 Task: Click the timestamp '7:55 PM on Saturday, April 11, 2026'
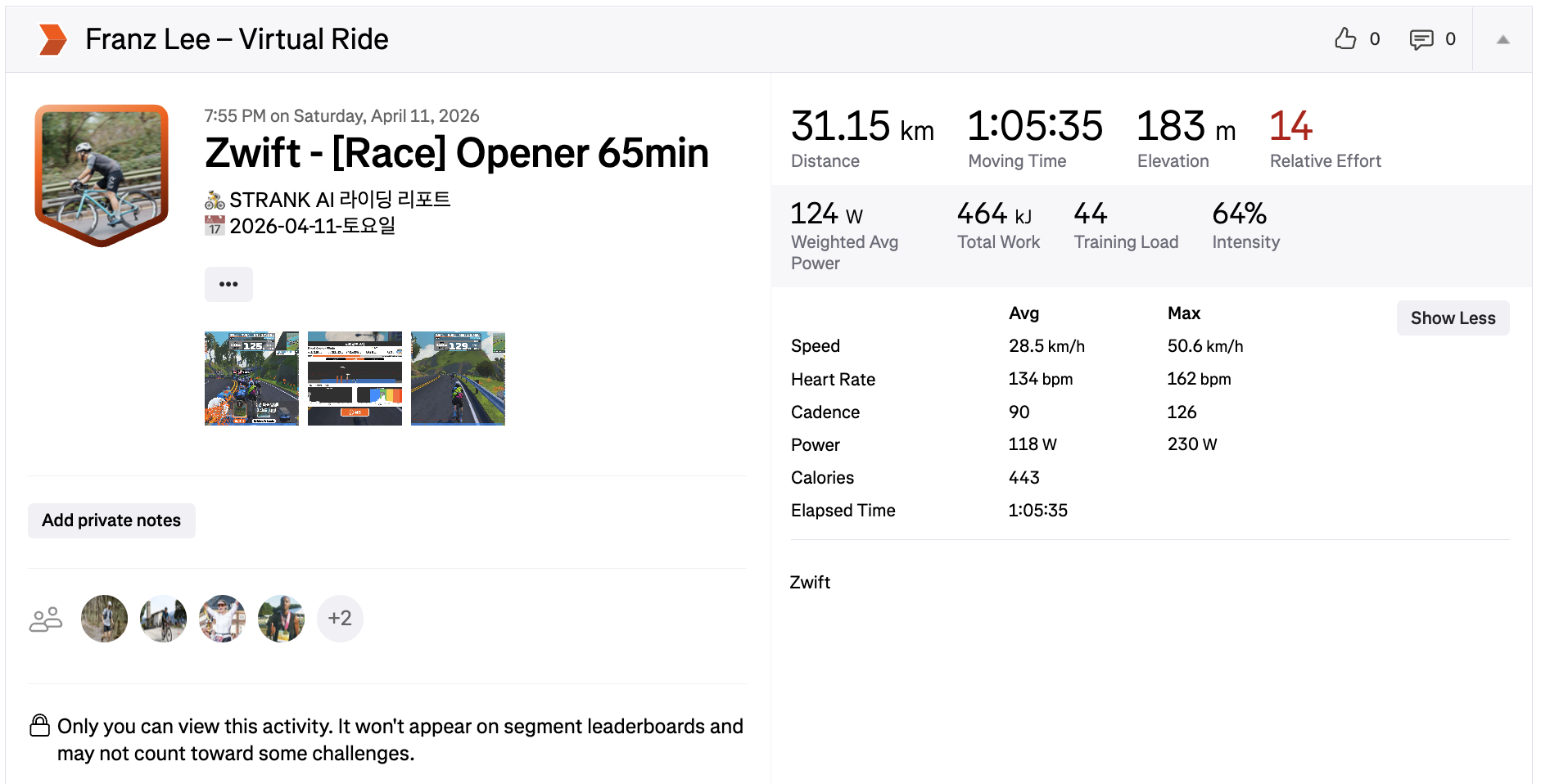click(x=341, y=116)
